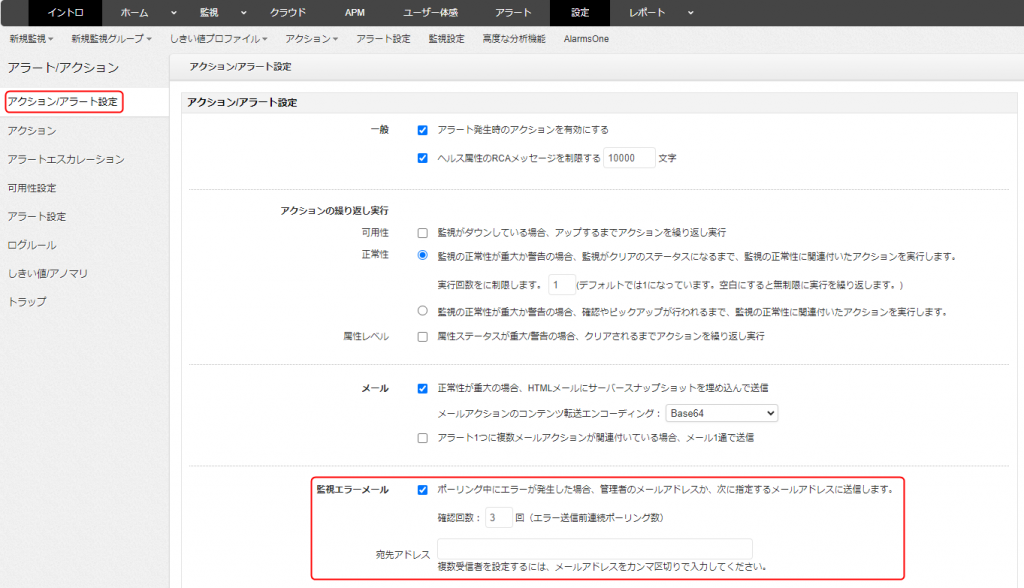Viewport: 1024px width, 588px height.
Task: Open the クラウド tab
Action: (288, 12)
